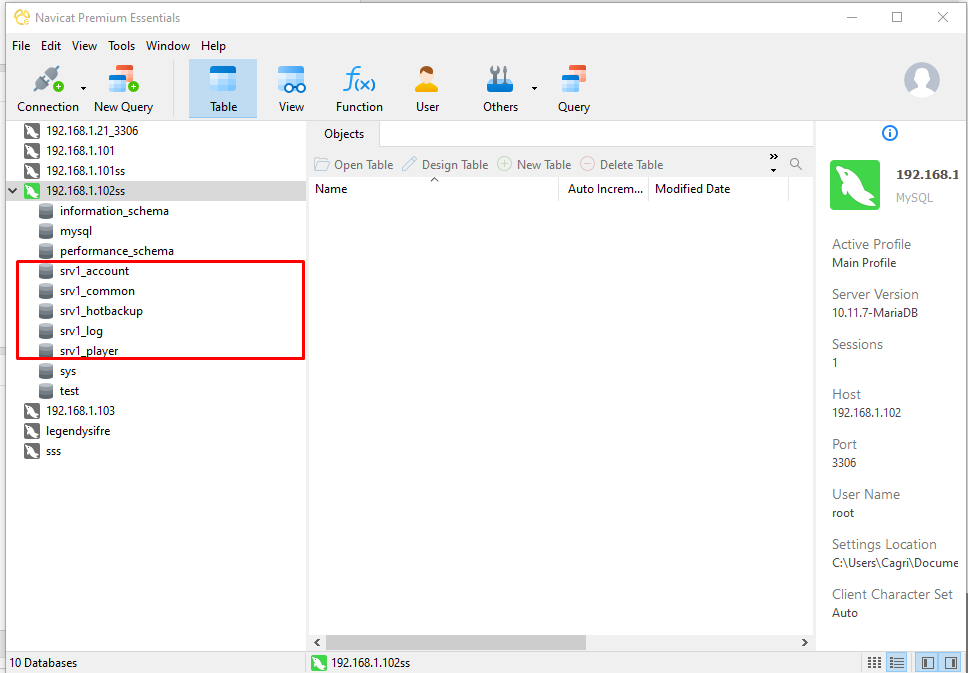Open the Connection dropdown arrow
This screenshot has height=673, width=968.
click(x=83, y=89)
